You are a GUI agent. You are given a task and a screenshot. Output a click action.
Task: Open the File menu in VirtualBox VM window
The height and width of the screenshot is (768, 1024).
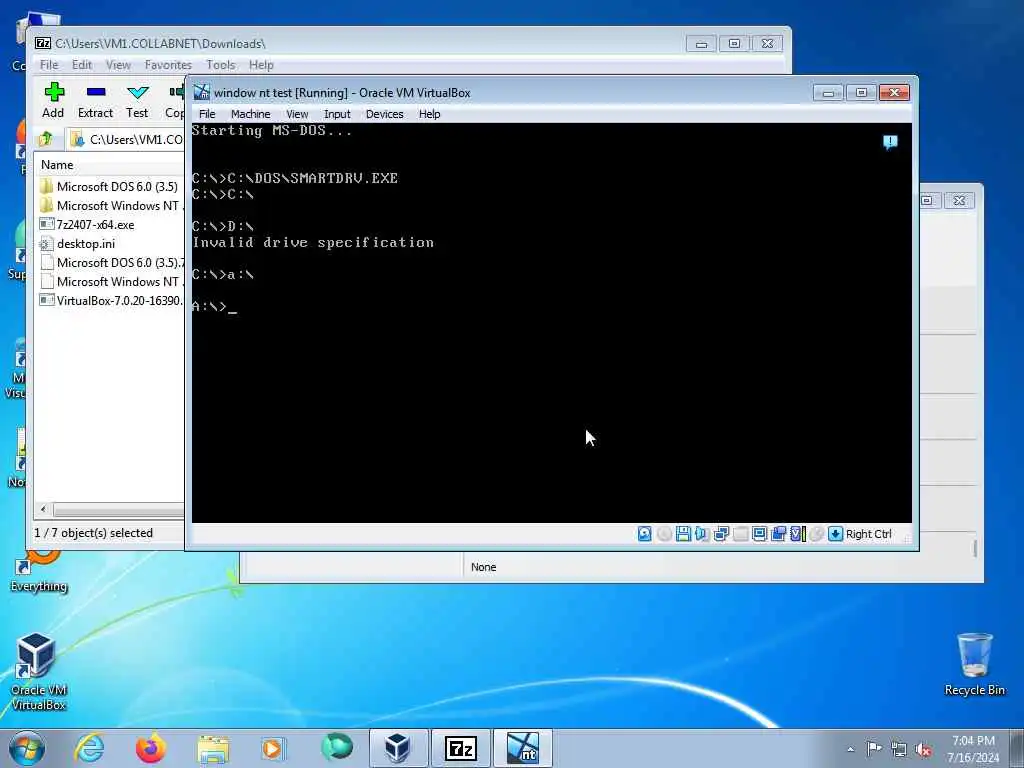tap(207, 114)
